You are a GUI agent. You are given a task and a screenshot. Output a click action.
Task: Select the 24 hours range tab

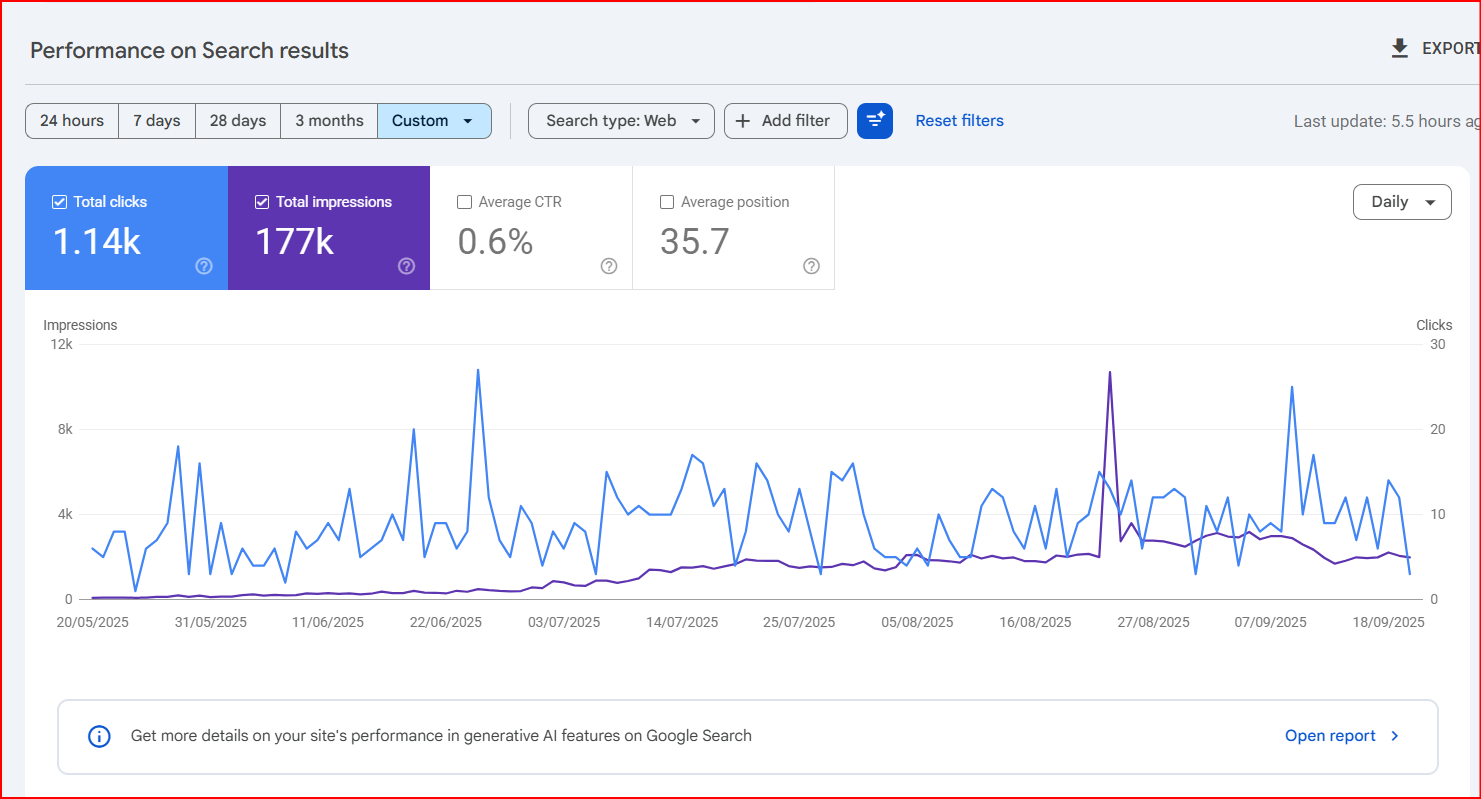pyautogui.click(x=72, y=121)
